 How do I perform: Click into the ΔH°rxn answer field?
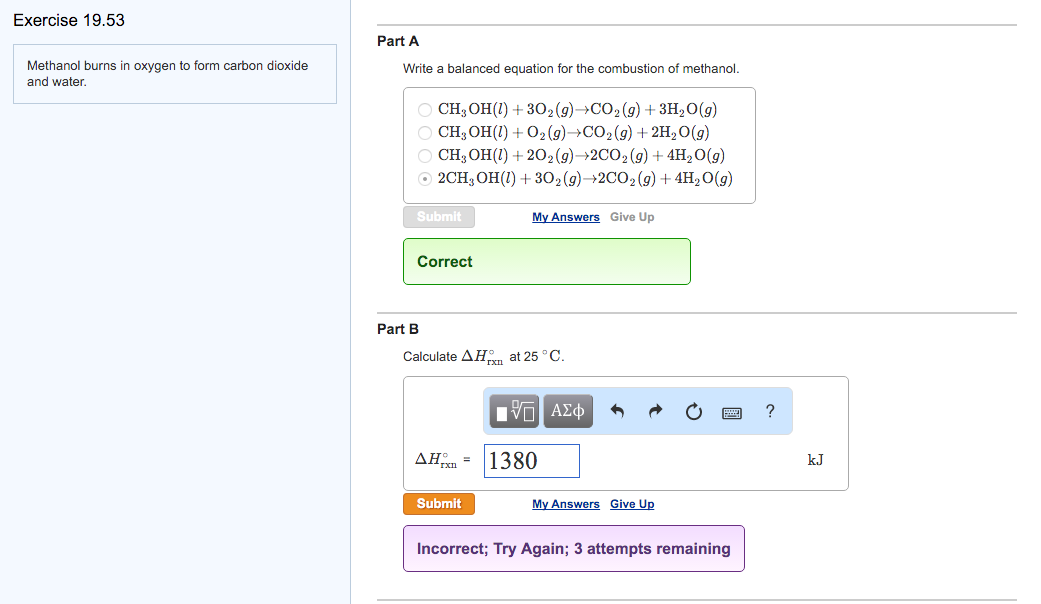(531, 461)
